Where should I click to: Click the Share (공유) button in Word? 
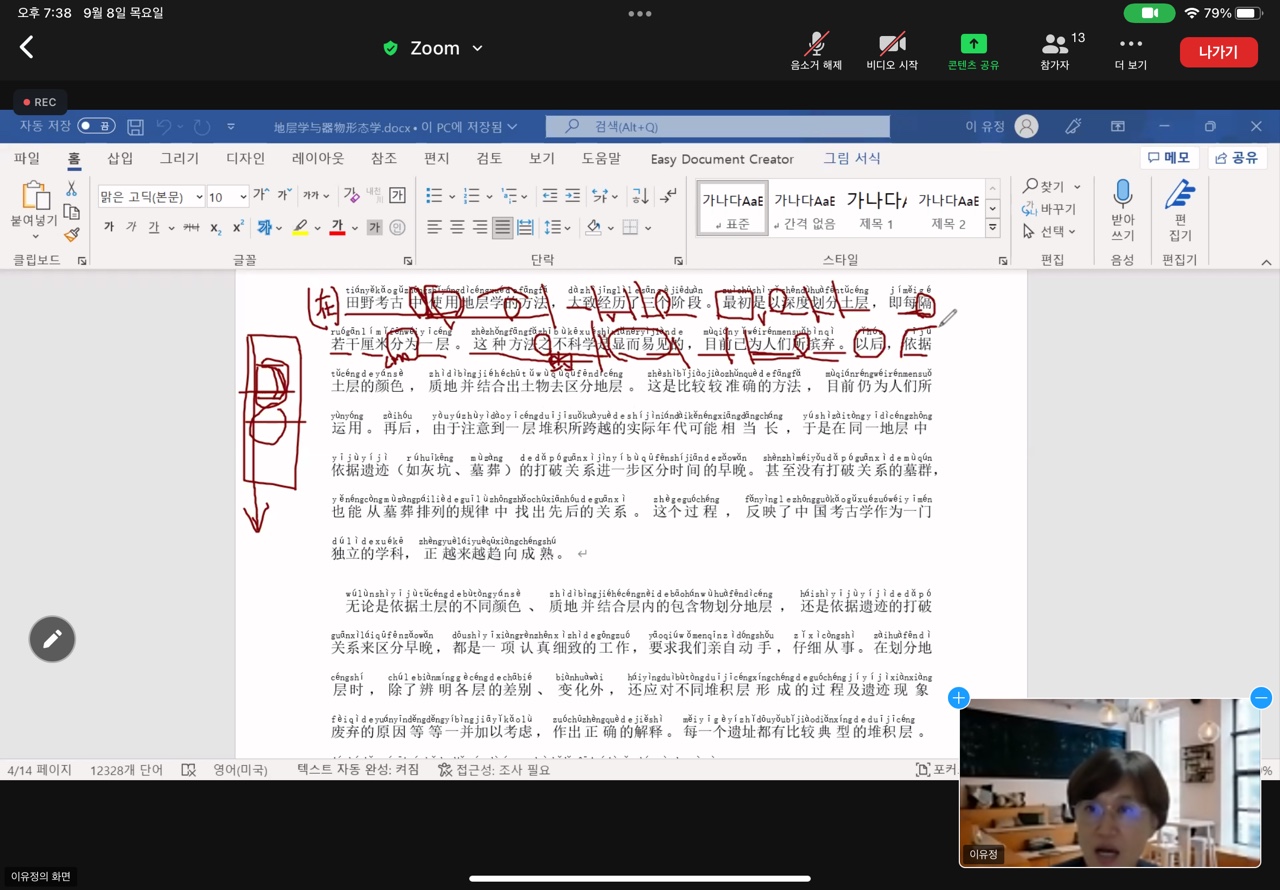pos(1237,158)
